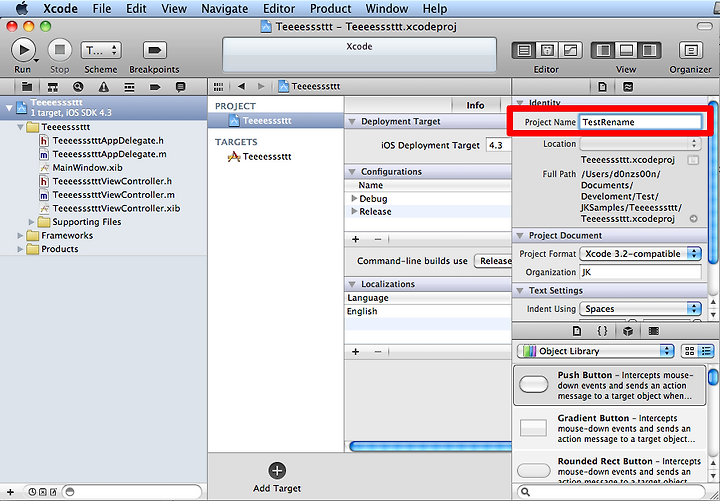Show the Search navigator

78,86
